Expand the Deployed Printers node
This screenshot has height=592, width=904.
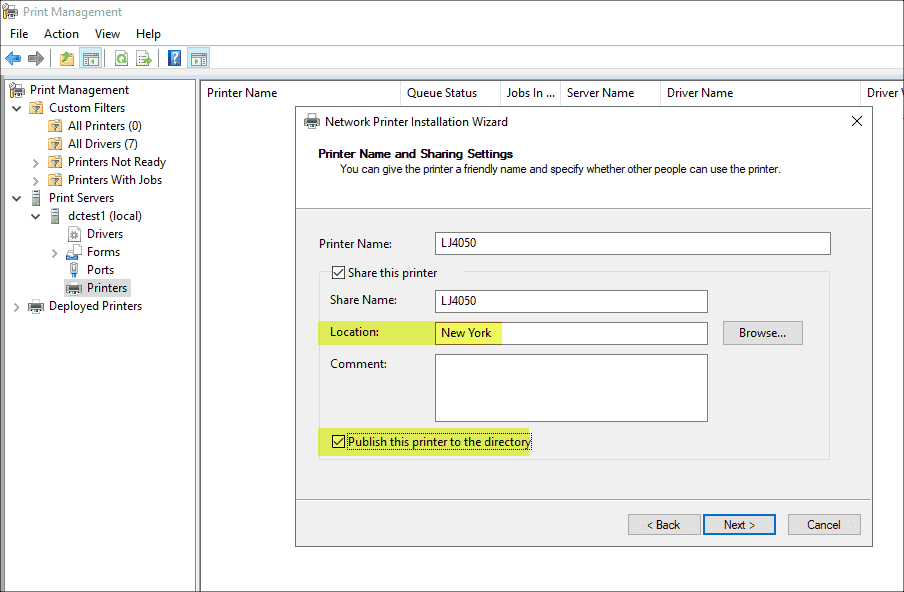pyautogui.click(x=17, y=307)
